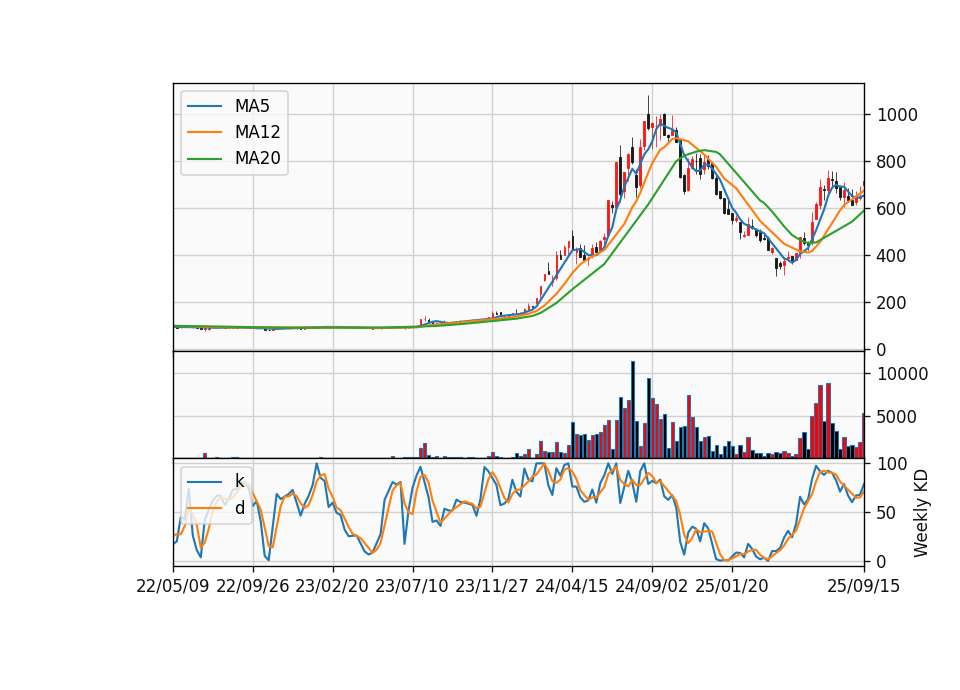Click the green MA20 legend line sample

[204, 159]
